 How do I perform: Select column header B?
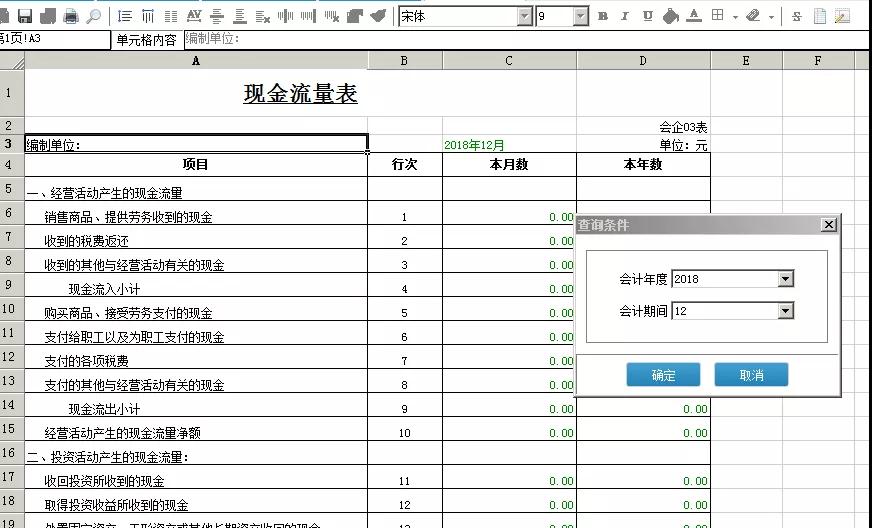[x=404, y=61]
